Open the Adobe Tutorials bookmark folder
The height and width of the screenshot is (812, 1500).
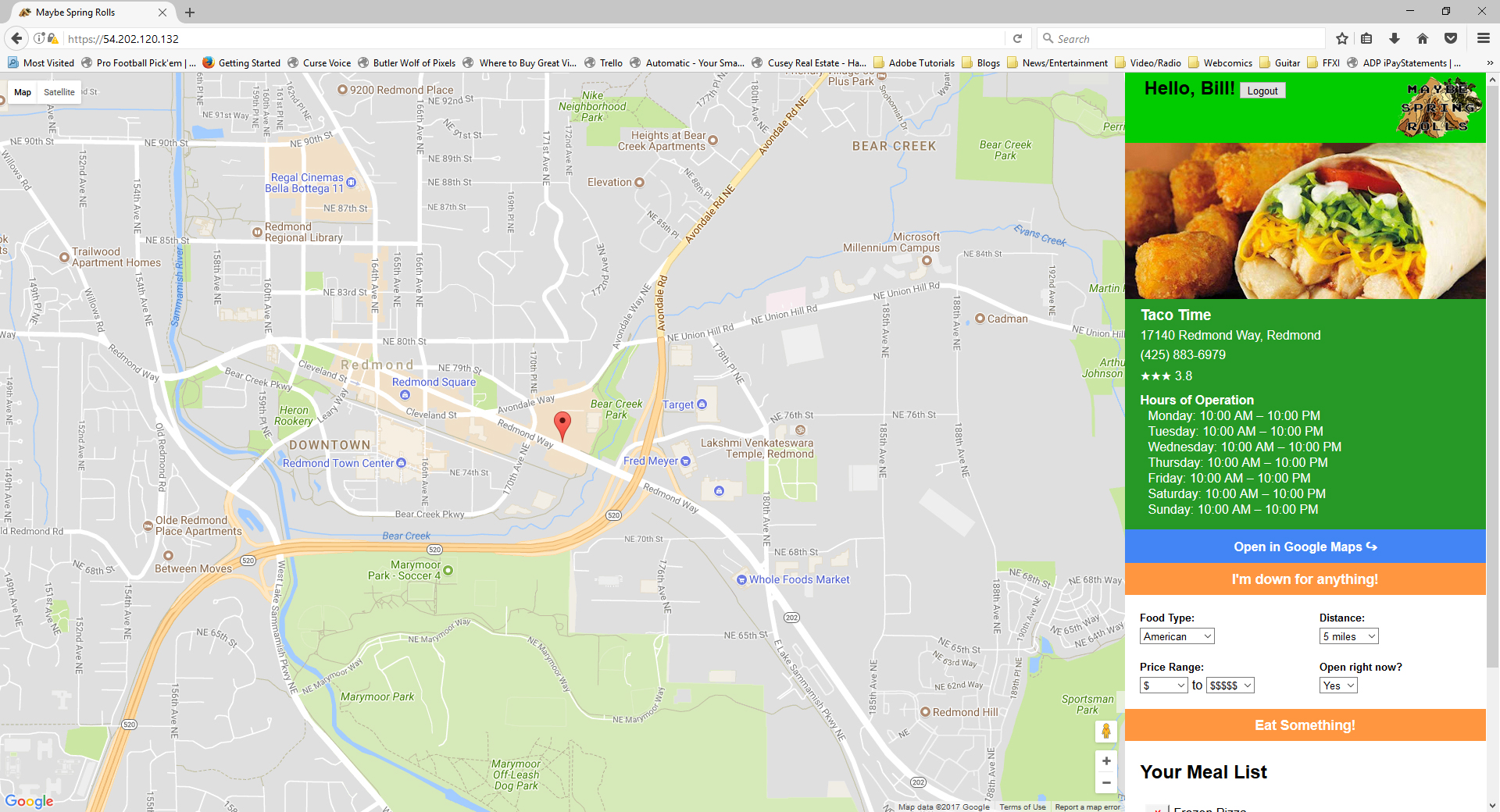[914, 63]
